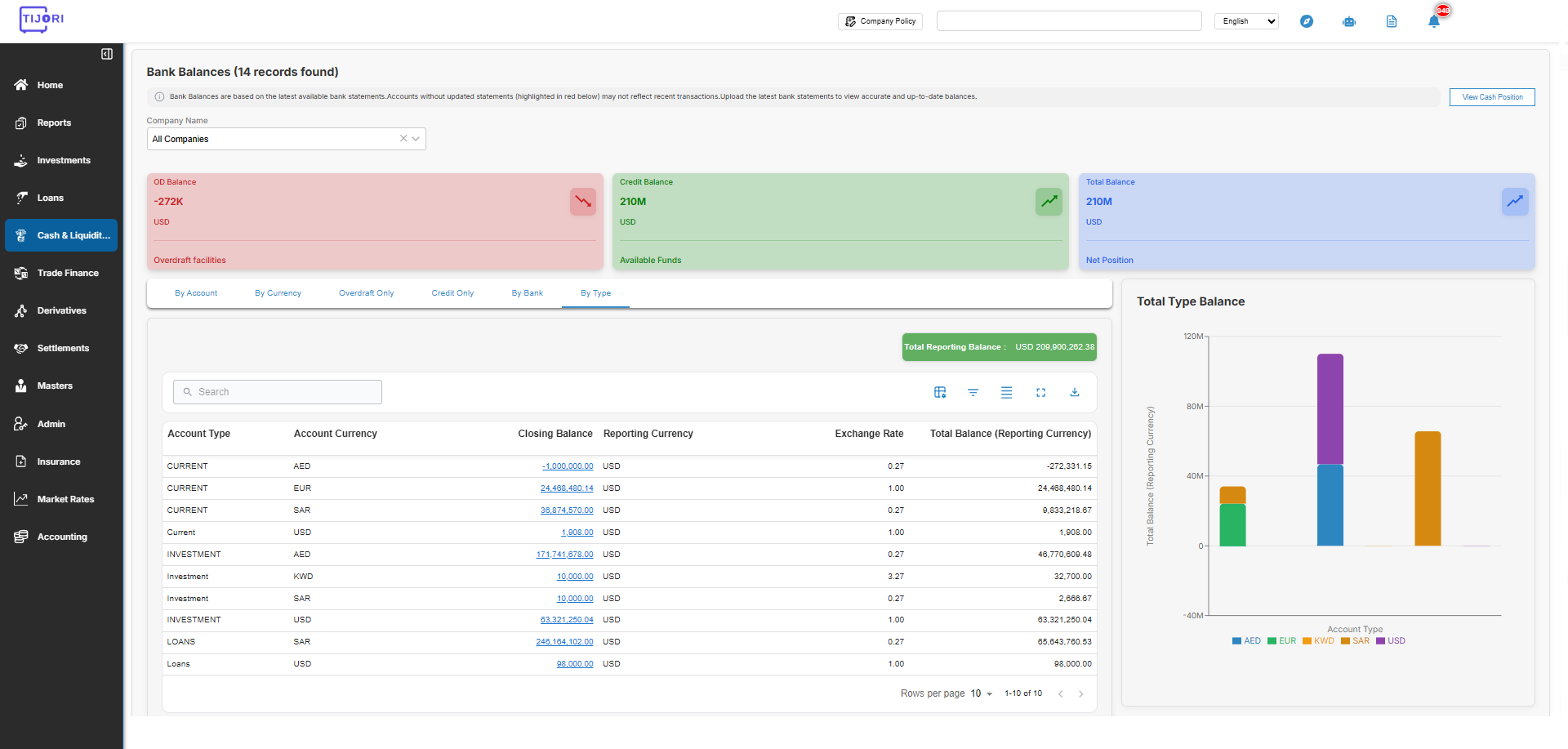Click the Credit Balance uptrend icon
Screen dimensions: 1568x749
tap(1049, 201)
